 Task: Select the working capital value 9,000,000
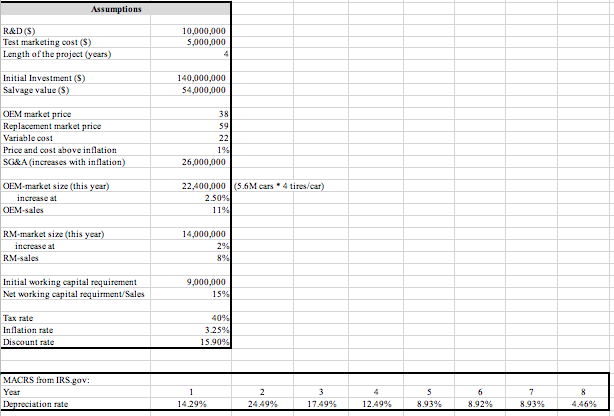191,282
